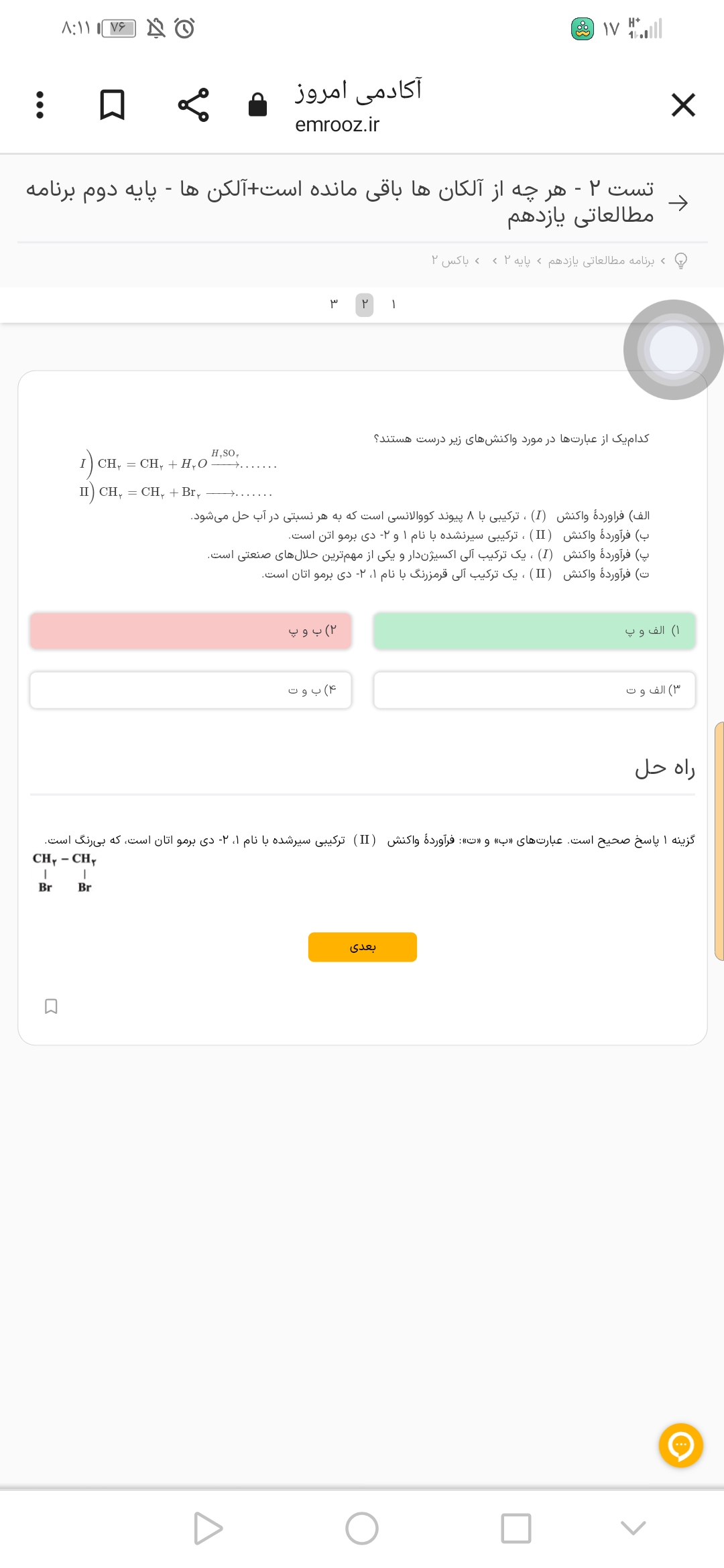Open the orange chat support bubble
Image resolution: width=724 pixels, height=1568 pixels.
[x=680, y=1445]
